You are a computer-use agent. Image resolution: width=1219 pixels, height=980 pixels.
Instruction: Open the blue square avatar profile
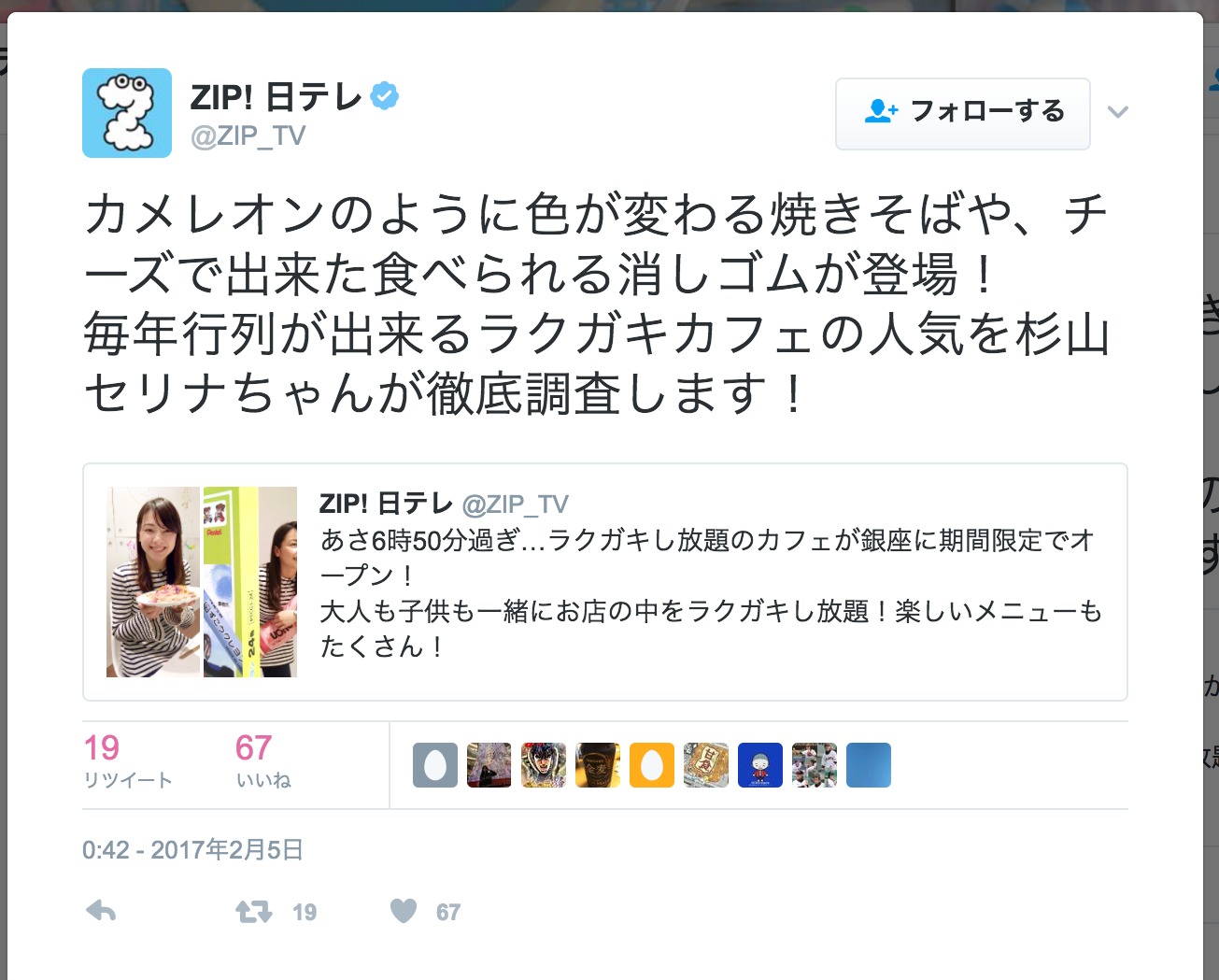869,765
